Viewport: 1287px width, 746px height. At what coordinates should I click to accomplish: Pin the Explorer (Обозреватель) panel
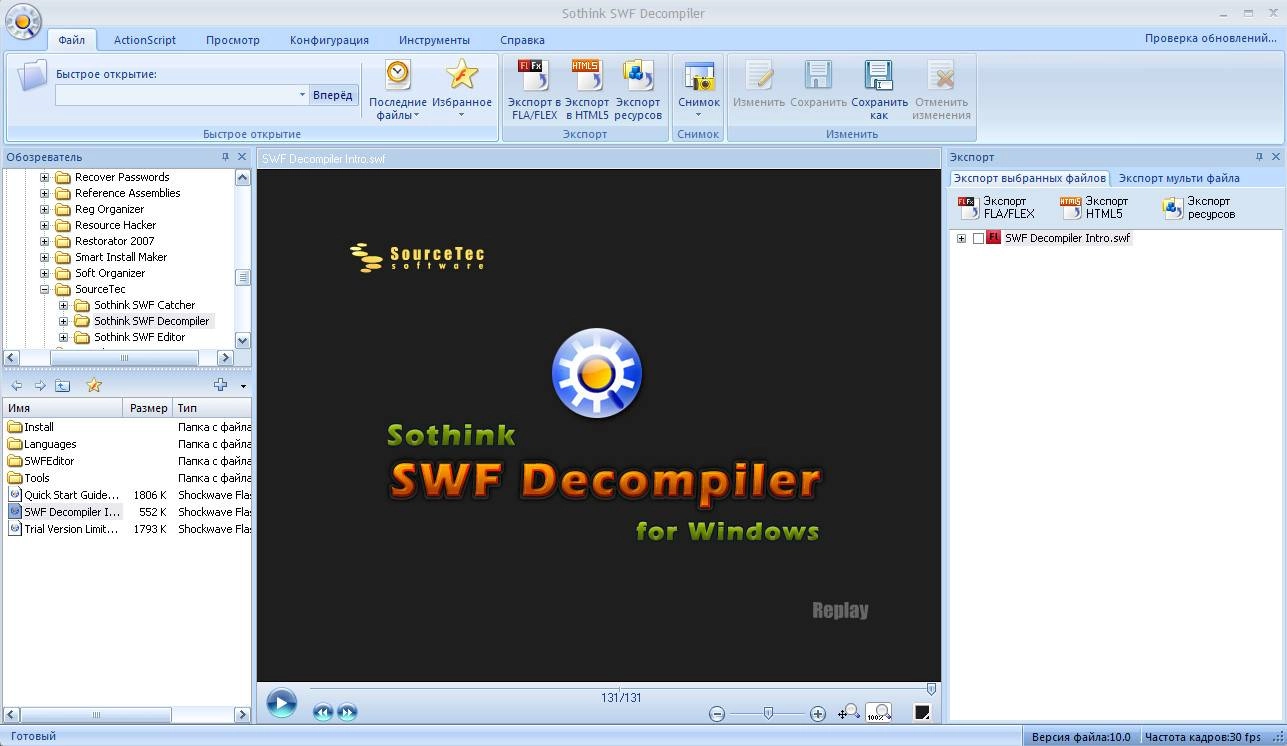[225, 157]
